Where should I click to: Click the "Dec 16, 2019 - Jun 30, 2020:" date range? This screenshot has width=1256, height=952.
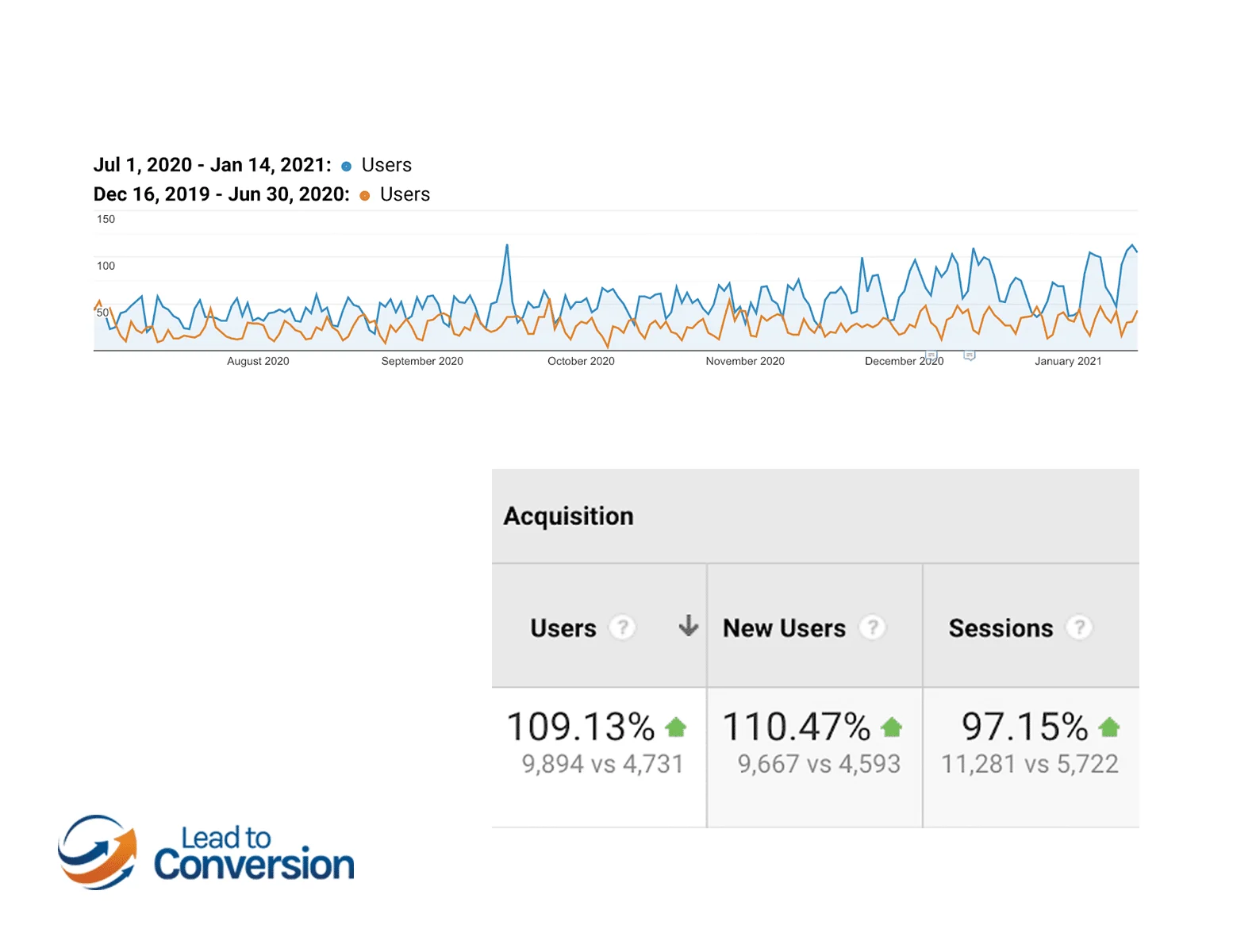(x=221, y=194)
